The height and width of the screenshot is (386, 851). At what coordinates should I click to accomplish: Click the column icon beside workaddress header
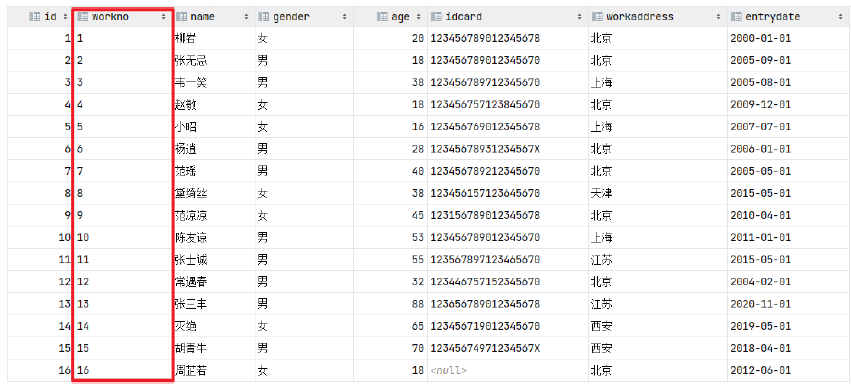[597, 17]
